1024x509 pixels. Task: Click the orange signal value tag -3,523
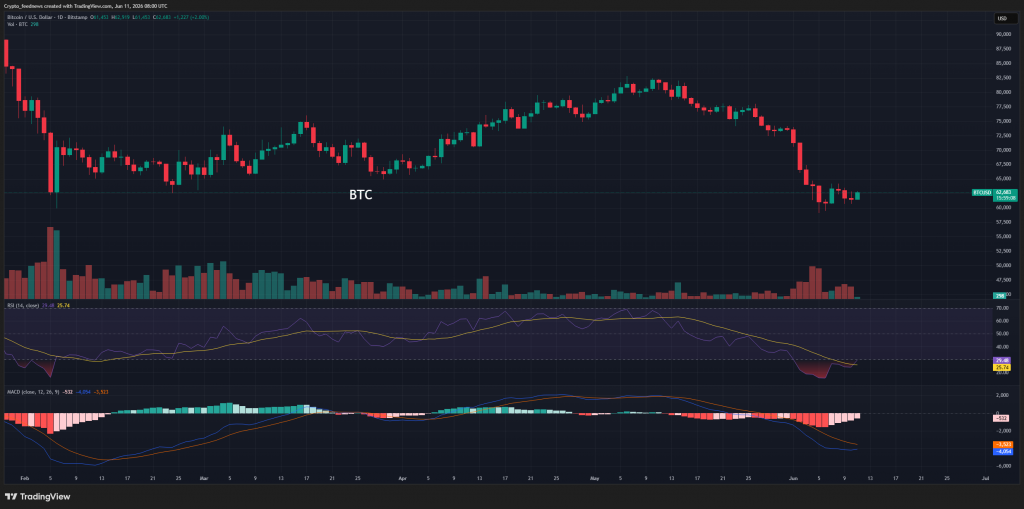pyautogui.click(x=1002, y=444)
